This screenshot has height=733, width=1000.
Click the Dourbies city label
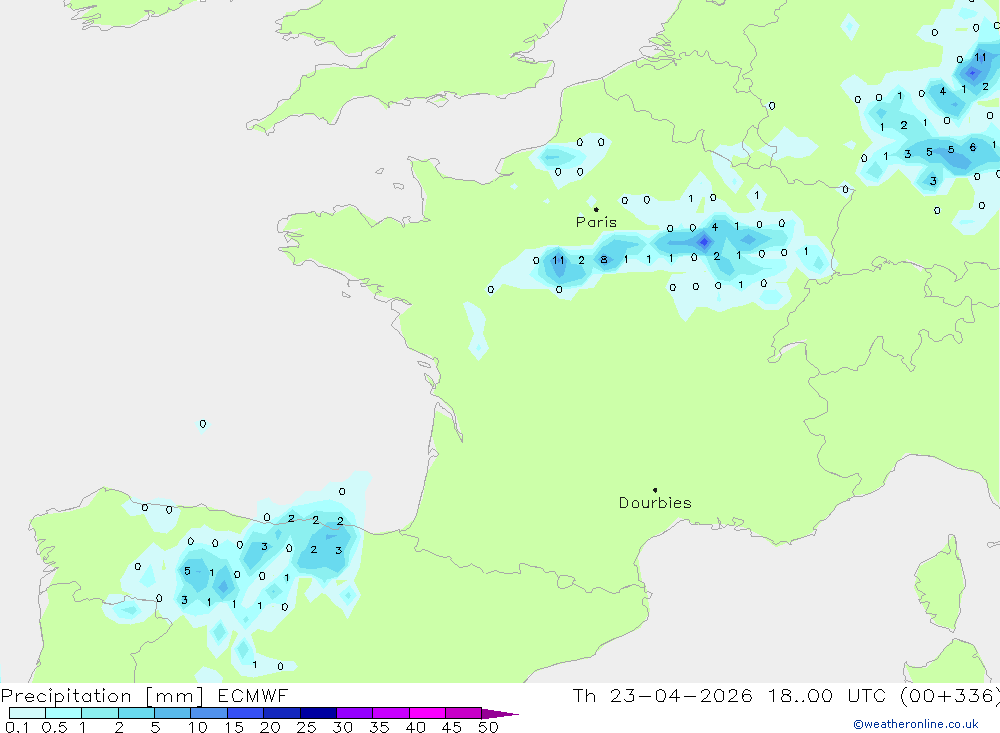point(655,503)
